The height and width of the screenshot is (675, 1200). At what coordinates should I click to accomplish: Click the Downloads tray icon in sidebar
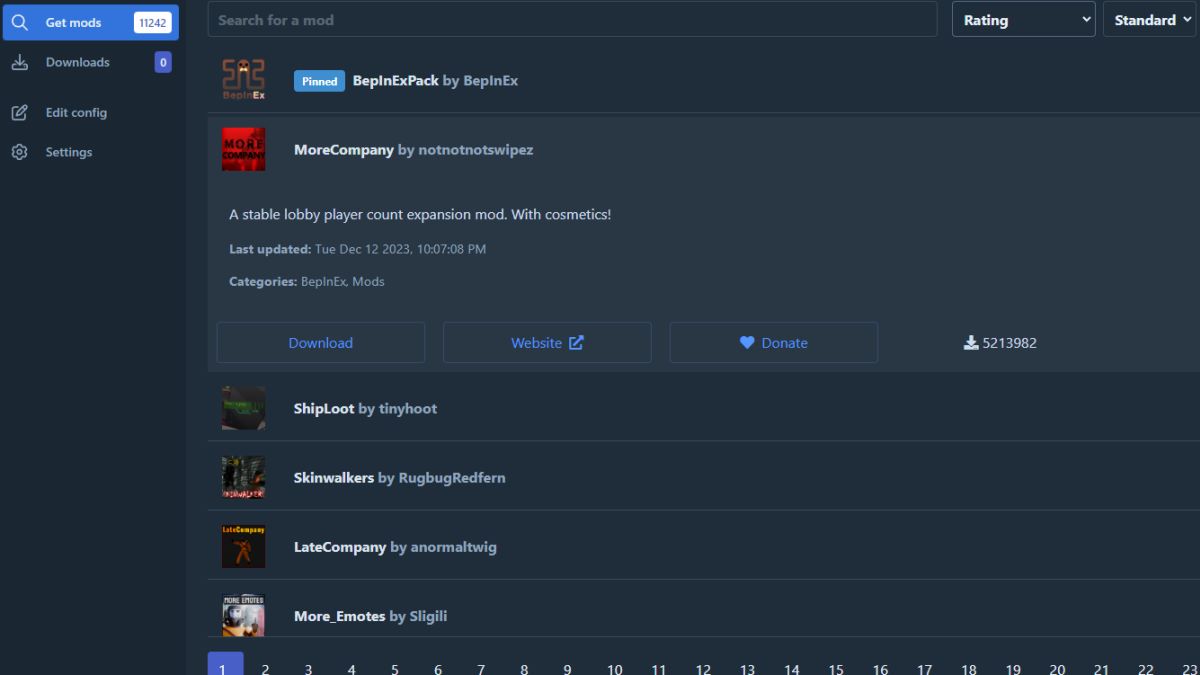click(19, 62)
